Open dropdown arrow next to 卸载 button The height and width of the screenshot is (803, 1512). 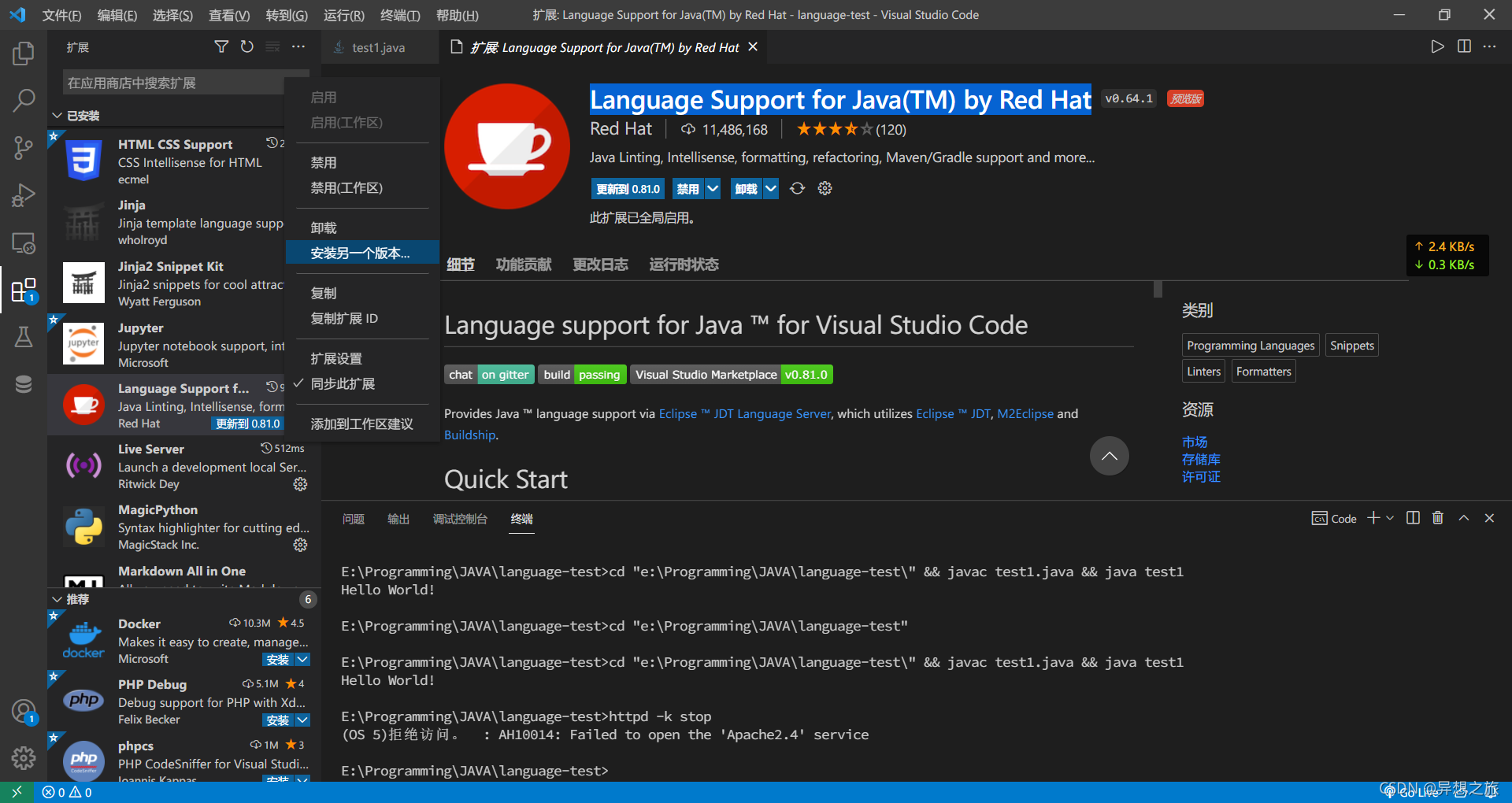pos(771,189)
